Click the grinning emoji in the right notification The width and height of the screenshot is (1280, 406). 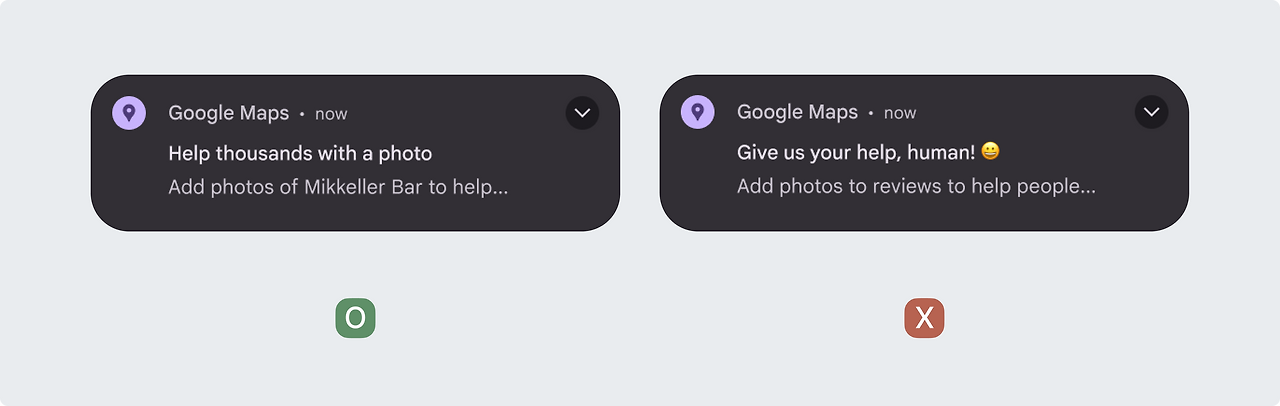tap(990, 151)
